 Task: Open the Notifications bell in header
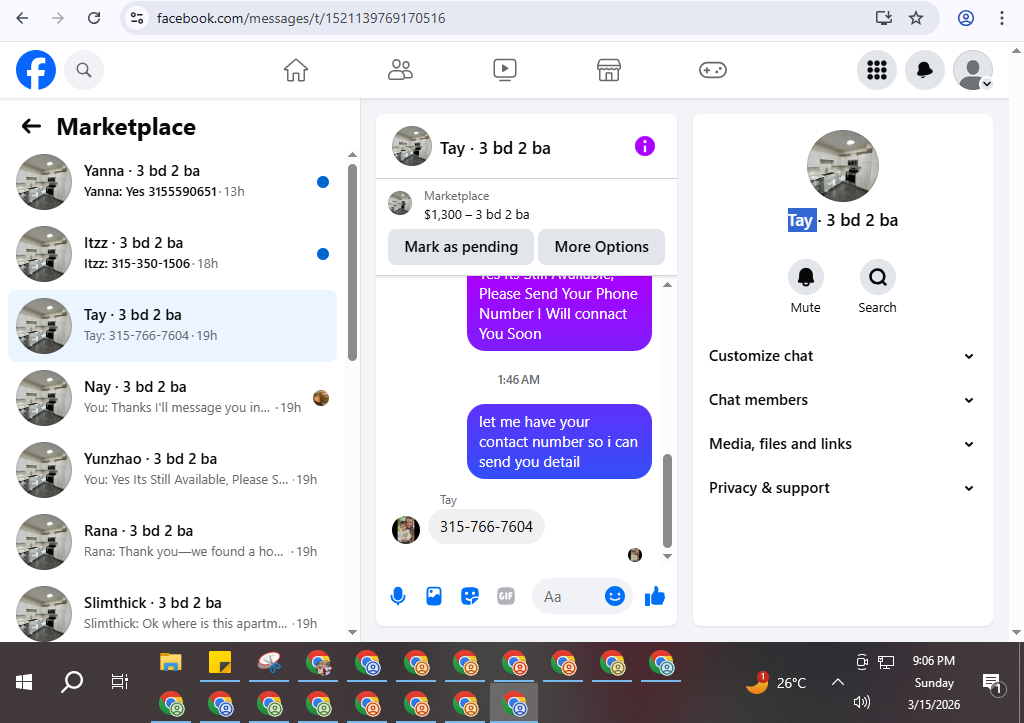pyautogui.click(x=925, y=70)
